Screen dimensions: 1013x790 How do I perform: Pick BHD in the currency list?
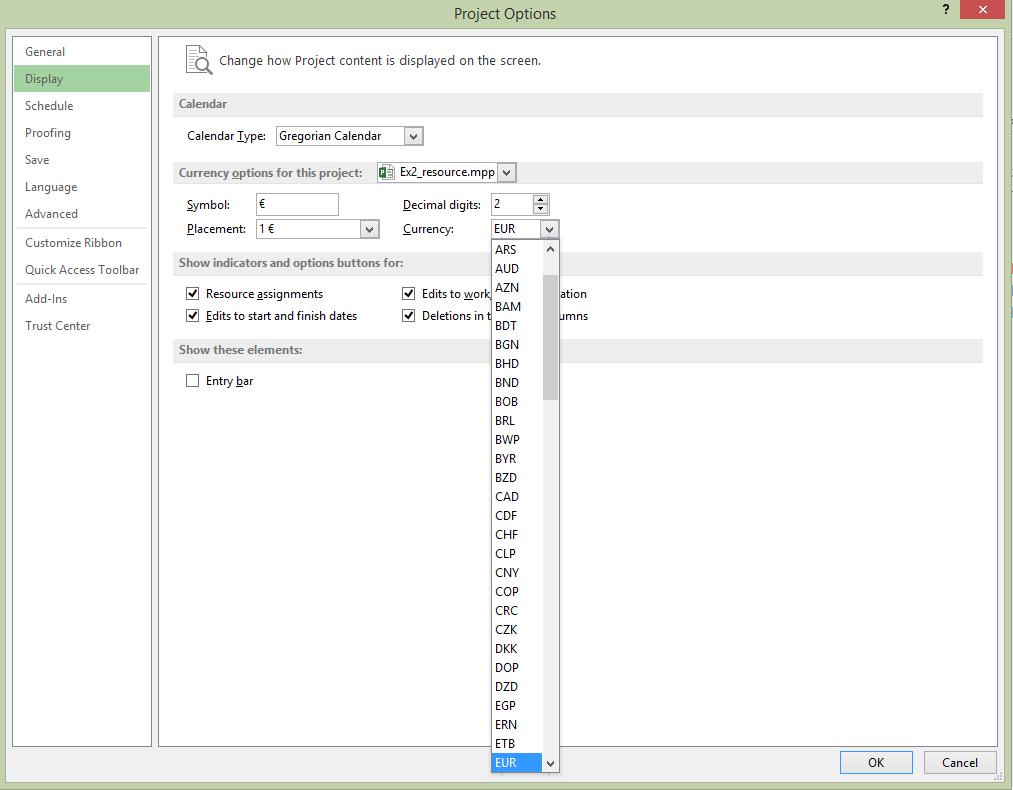coord(517,364)
